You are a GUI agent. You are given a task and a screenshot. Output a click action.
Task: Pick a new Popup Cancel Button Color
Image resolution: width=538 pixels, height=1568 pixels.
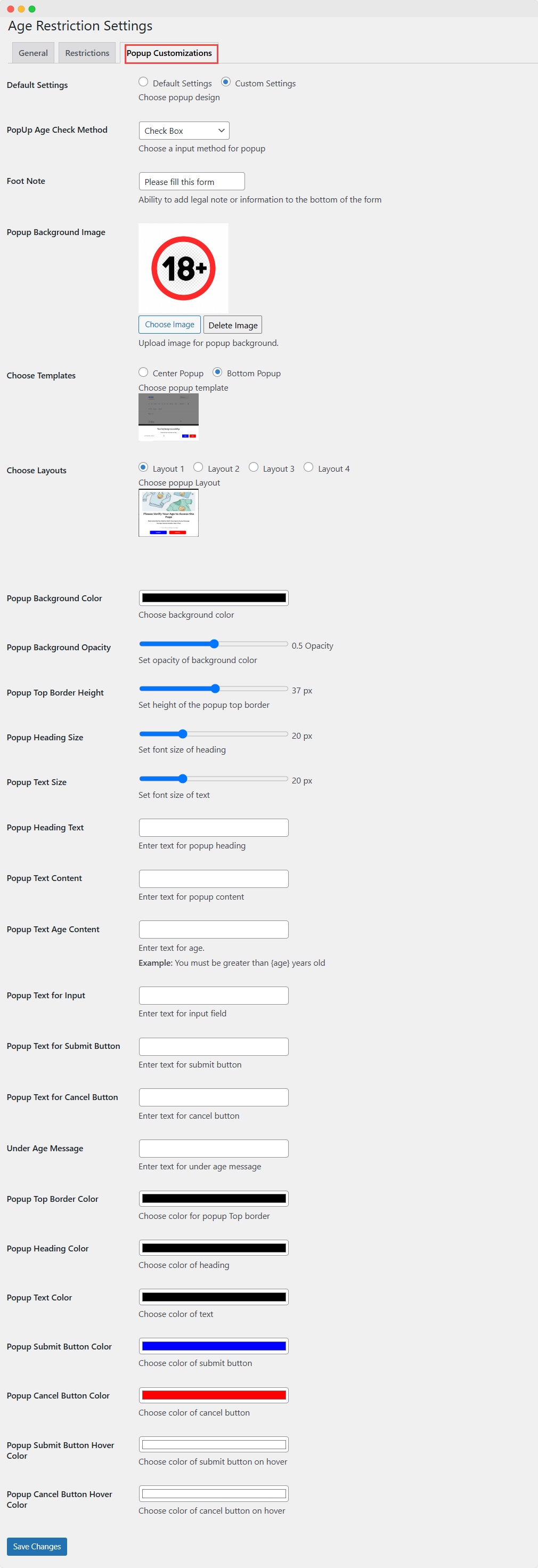[x=213, y=1395]
